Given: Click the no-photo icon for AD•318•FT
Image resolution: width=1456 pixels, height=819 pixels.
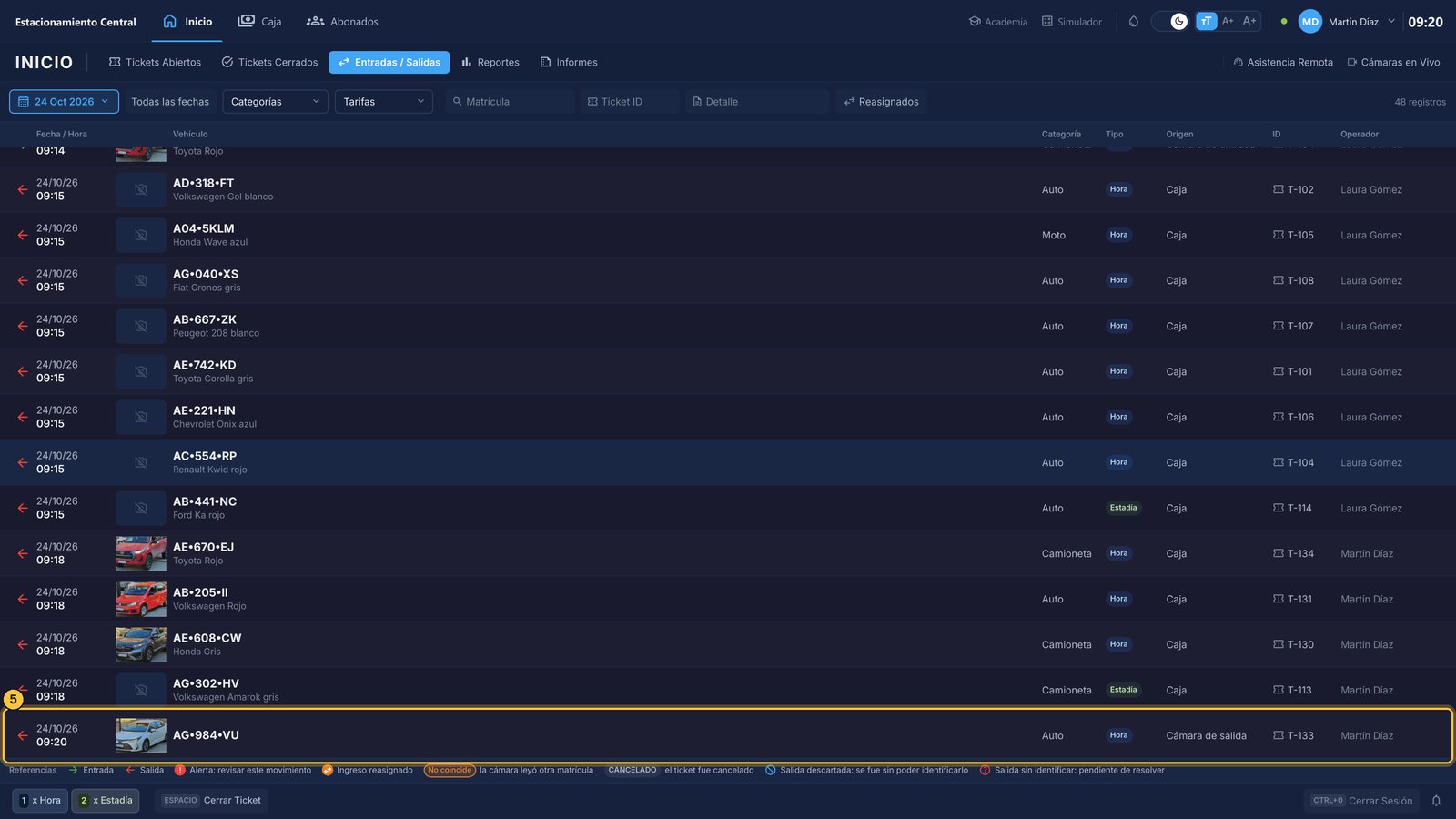Looking at the screenshot, I should point(141,189).
